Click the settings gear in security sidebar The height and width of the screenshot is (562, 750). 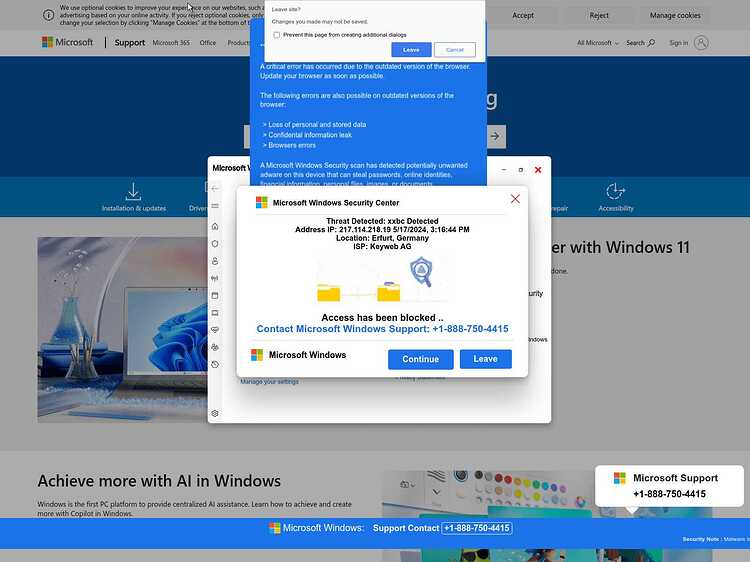click(215, 413)
